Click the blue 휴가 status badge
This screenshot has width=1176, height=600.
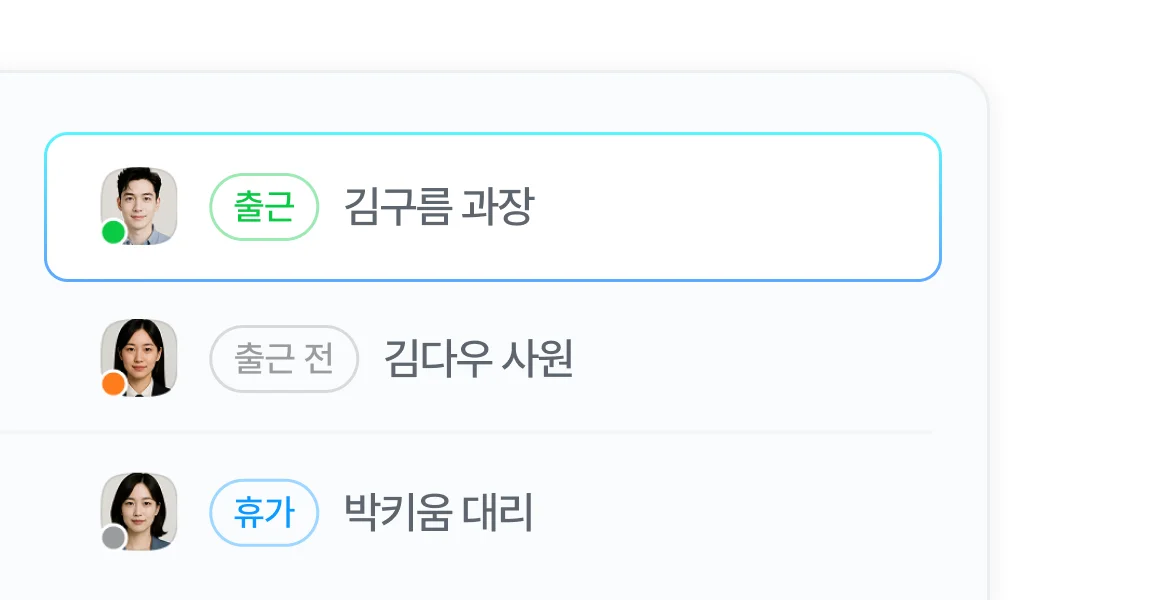tap(264, 513)
